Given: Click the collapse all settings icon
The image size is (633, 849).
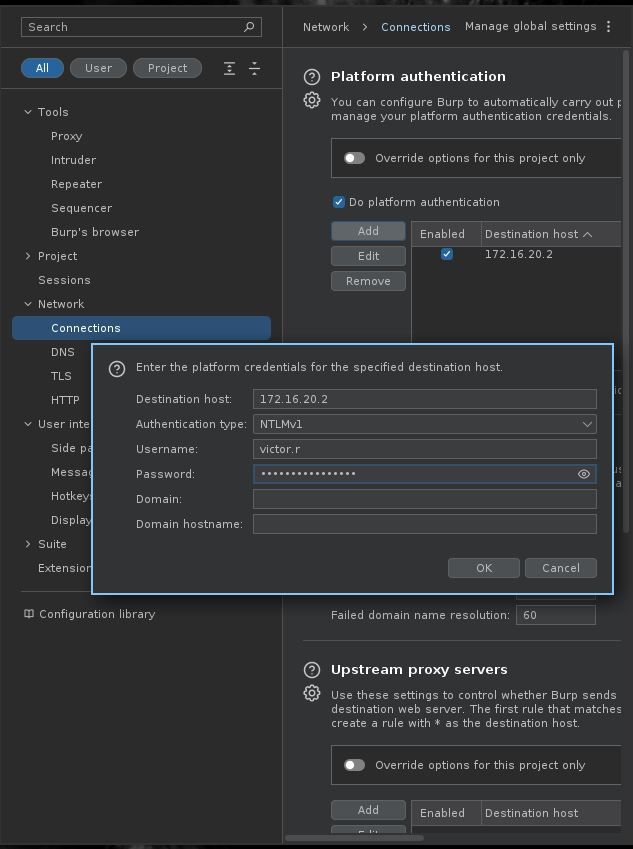Looking at the screenshot, I should pyautogui.click(x=254, y=68).
